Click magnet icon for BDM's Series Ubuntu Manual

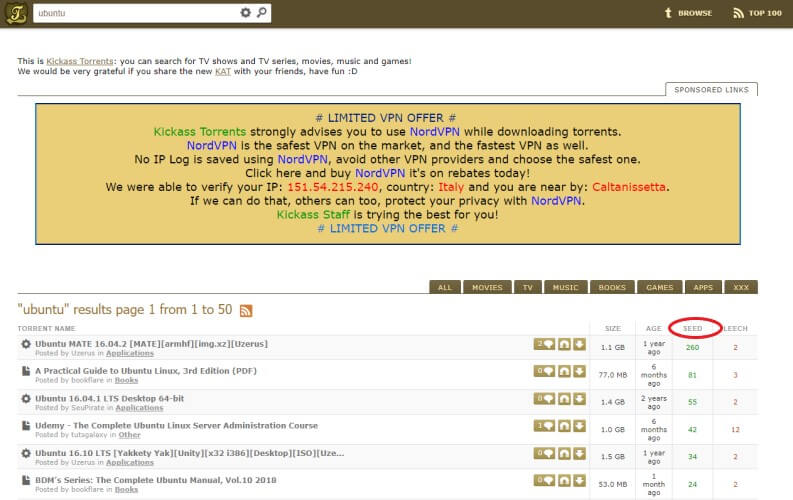pyautogui.click(x=564, y=480)
